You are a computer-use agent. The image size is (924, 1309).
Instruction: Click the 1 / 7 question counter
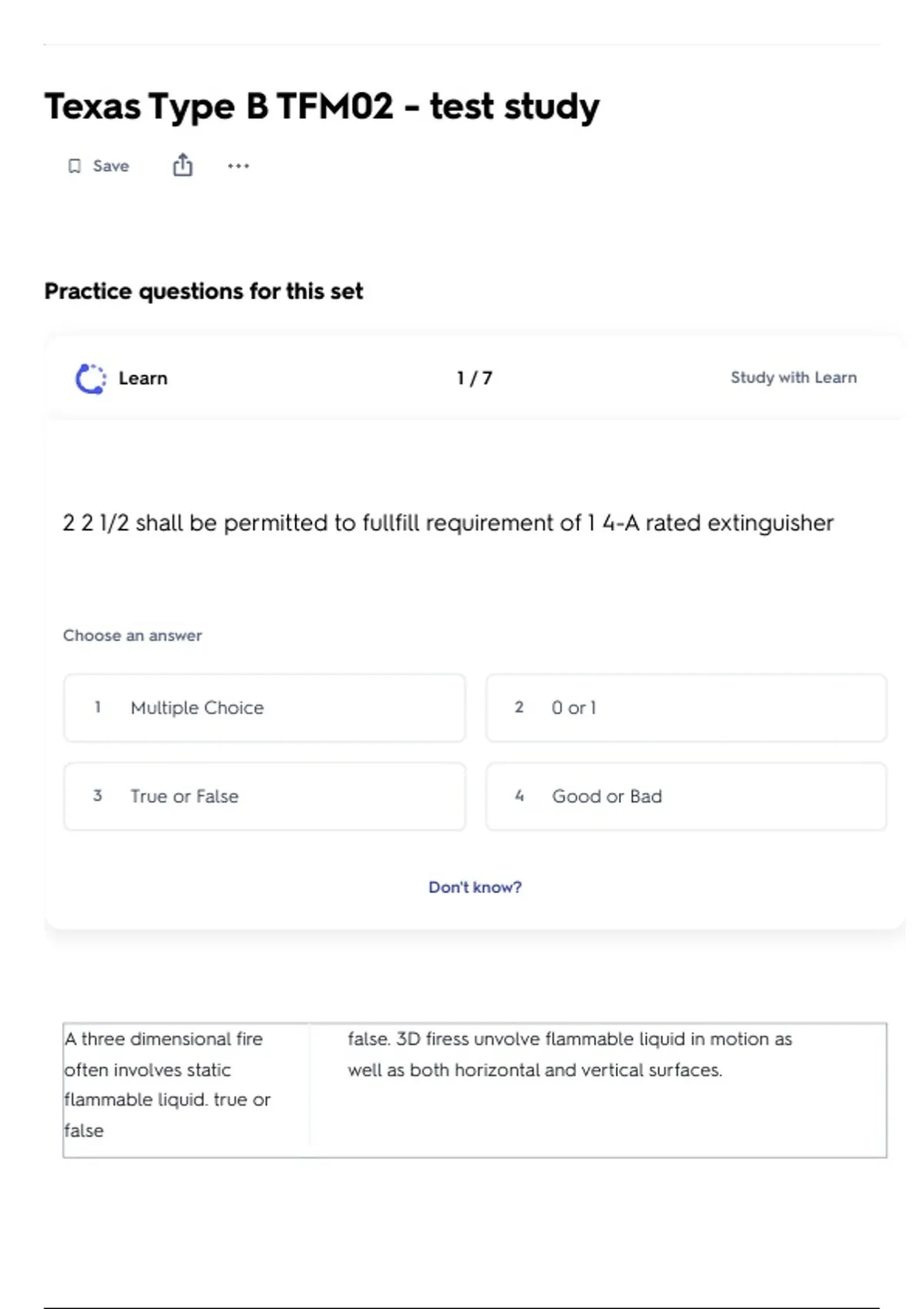[x=474, y=378]
